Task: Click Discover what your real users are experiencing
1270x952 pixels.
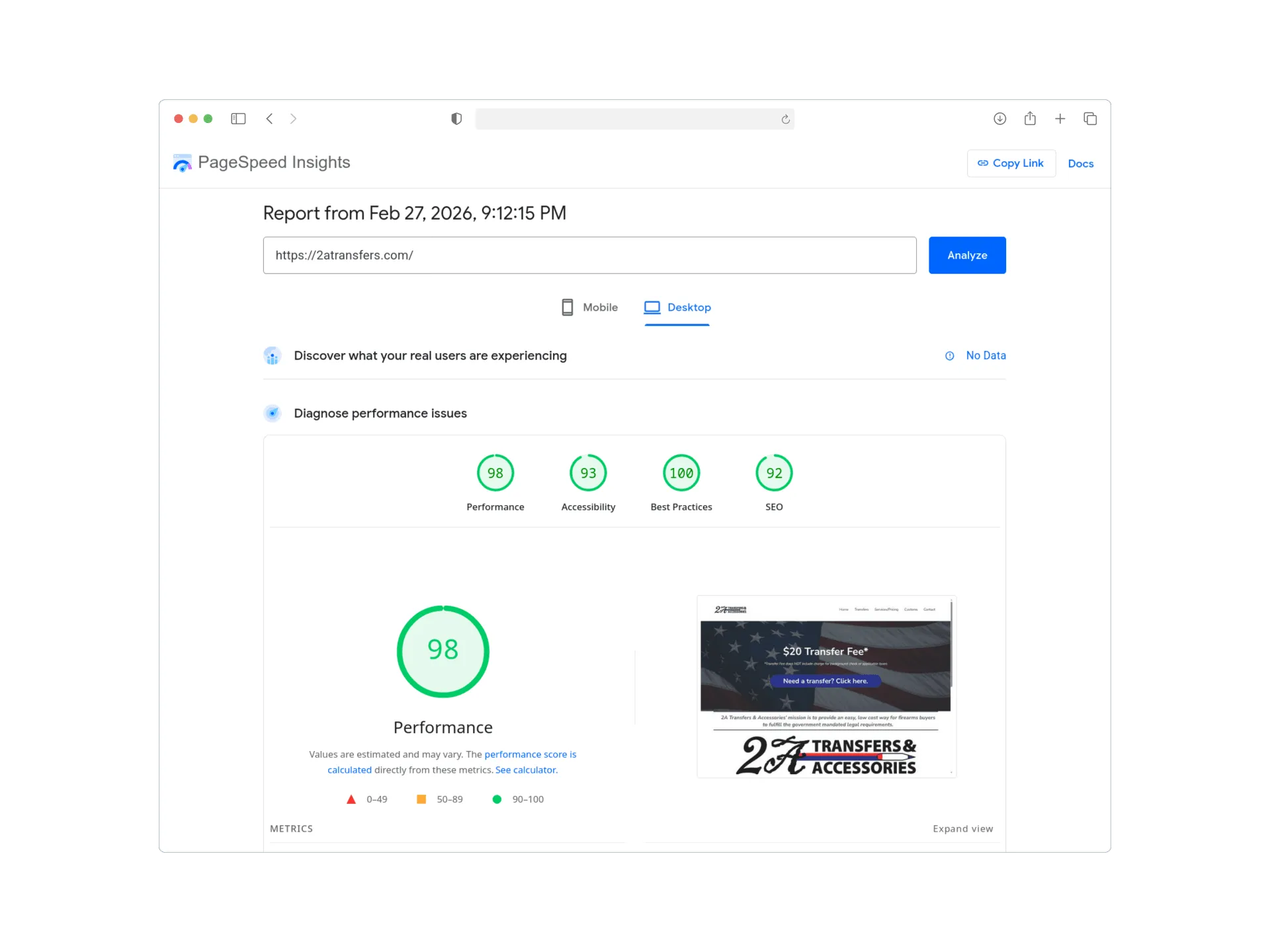Action: pos(430,356)
